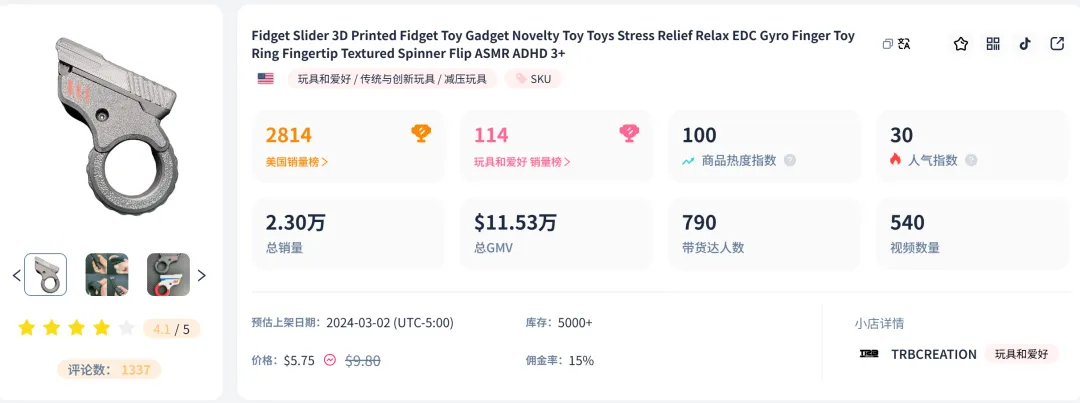
Task: Click the help icon beside 商品热度指数
Action: [x=790, y=160]
